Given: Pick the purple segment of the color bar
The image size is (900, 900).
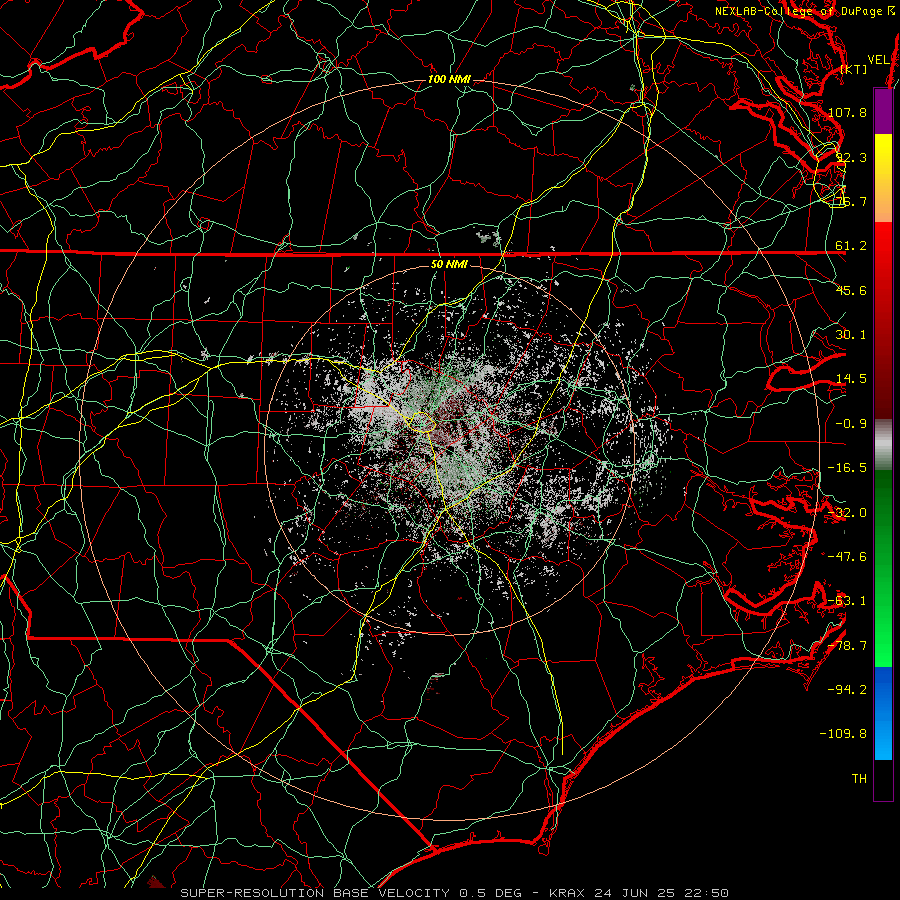Looking at the screenshot, I should coord(883,111).
